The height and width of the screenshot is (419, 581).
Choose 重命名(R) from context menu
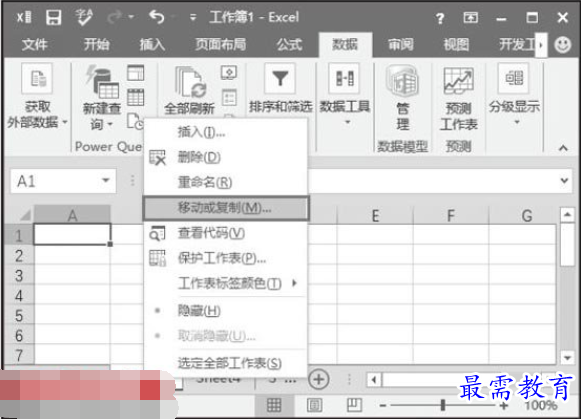tap(225, 182)
